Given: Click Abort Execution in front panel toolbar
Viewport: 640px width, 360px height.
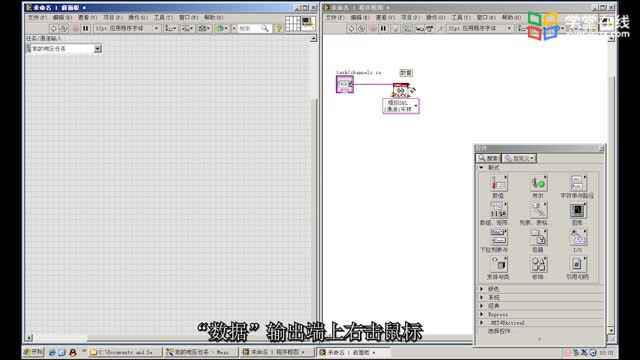Looking at the screenshot, I should coord(76,28).
